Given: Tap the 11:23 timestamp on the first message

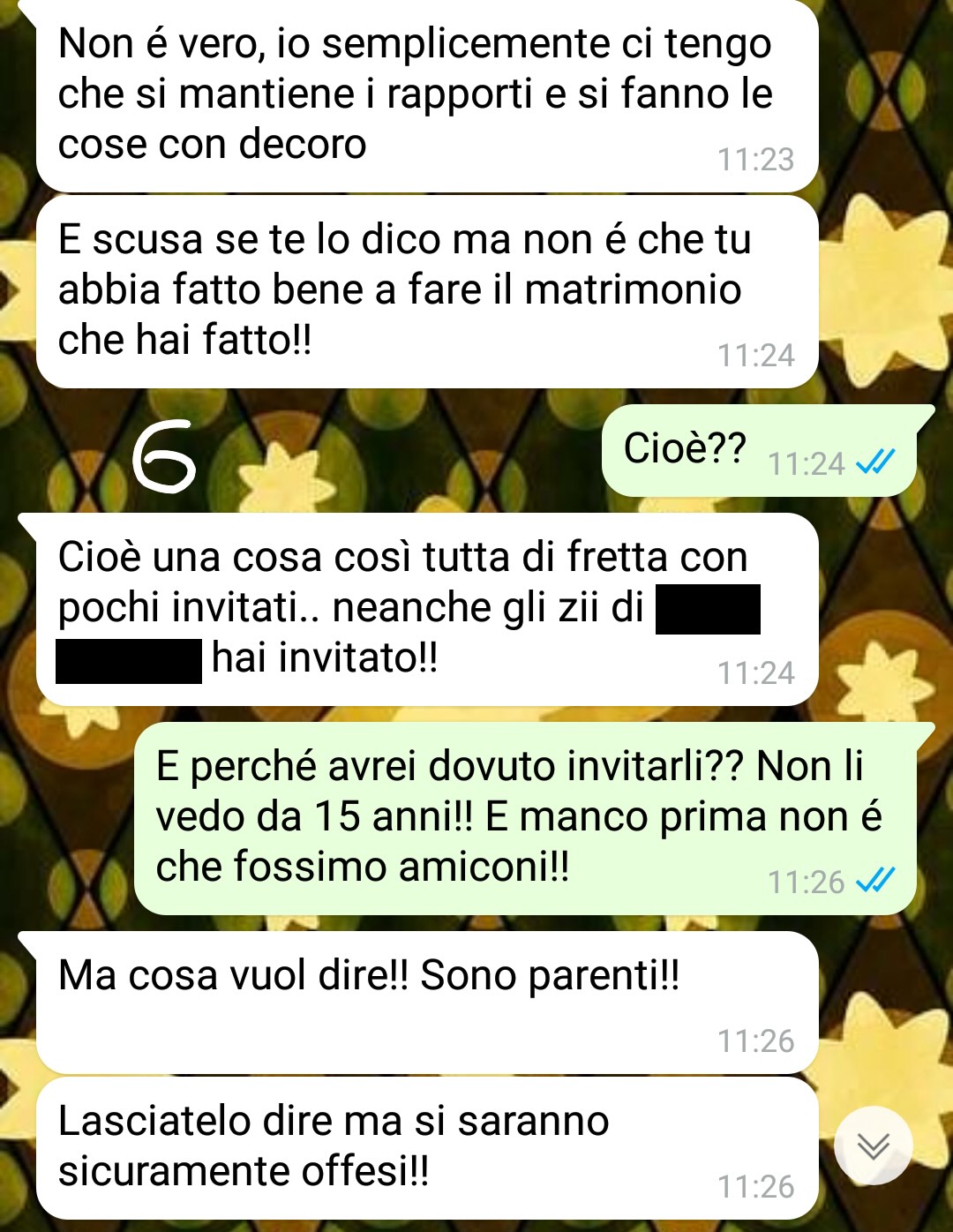Looking at the screenshot, I should [x=755, y=160].
